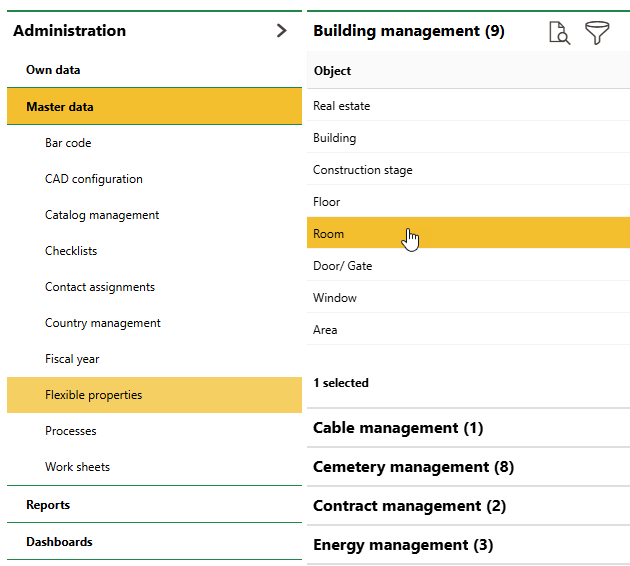630x566 pixels.
Task: Expand the Cable management section
Action: (x=398, y=428)
